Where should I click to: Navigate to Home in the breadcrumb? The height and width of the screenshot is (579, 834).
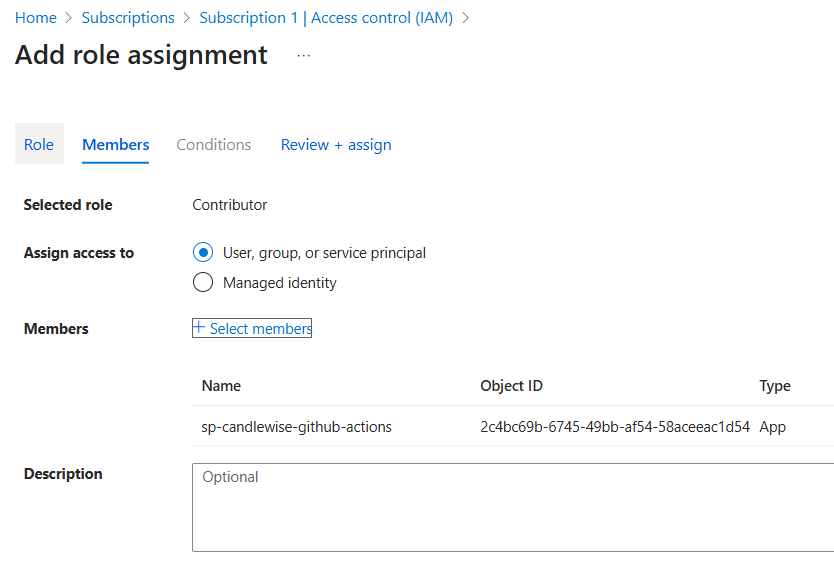point(36,18)
